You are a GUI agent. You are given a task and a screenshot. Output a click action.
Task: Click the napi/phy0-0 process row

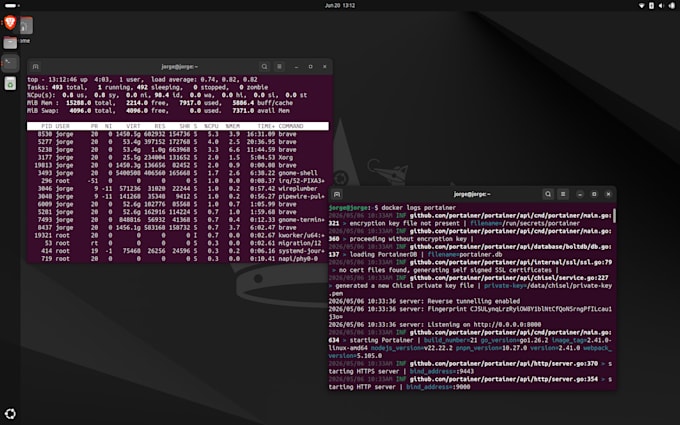tap(178, 259)
